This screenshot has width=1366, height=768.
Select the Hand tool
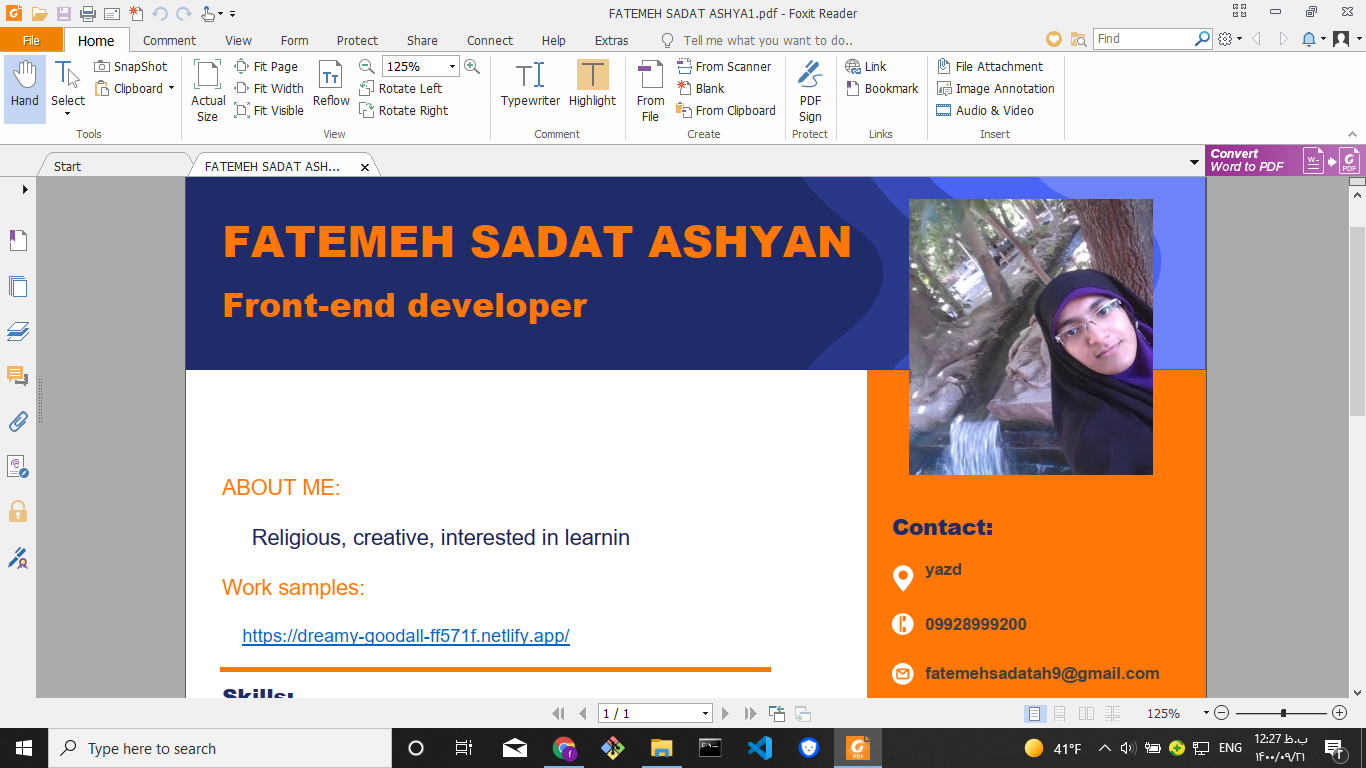pos(25,88)
